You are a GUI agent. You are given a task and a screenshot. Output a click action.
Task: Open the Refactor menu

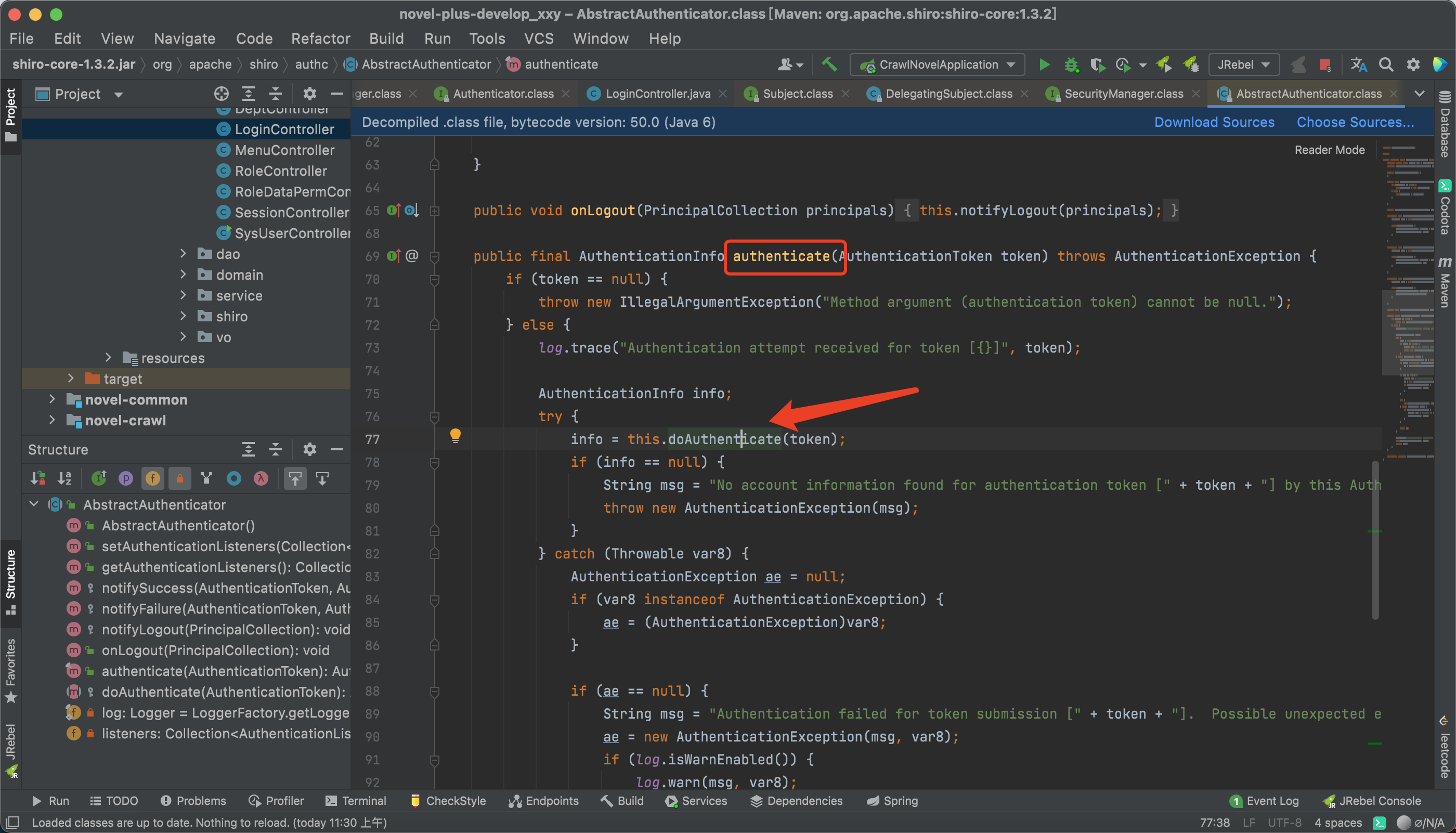(x=320, y=38)
